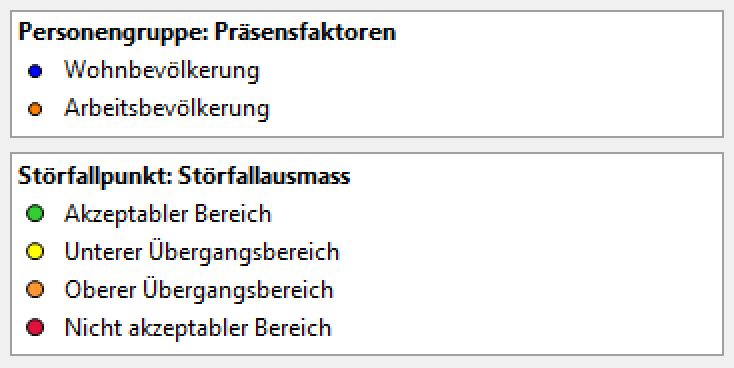734x368 pixels.
Task: Pick the red Nicht akzeptabler Bereich symbol
Action: 35,327
